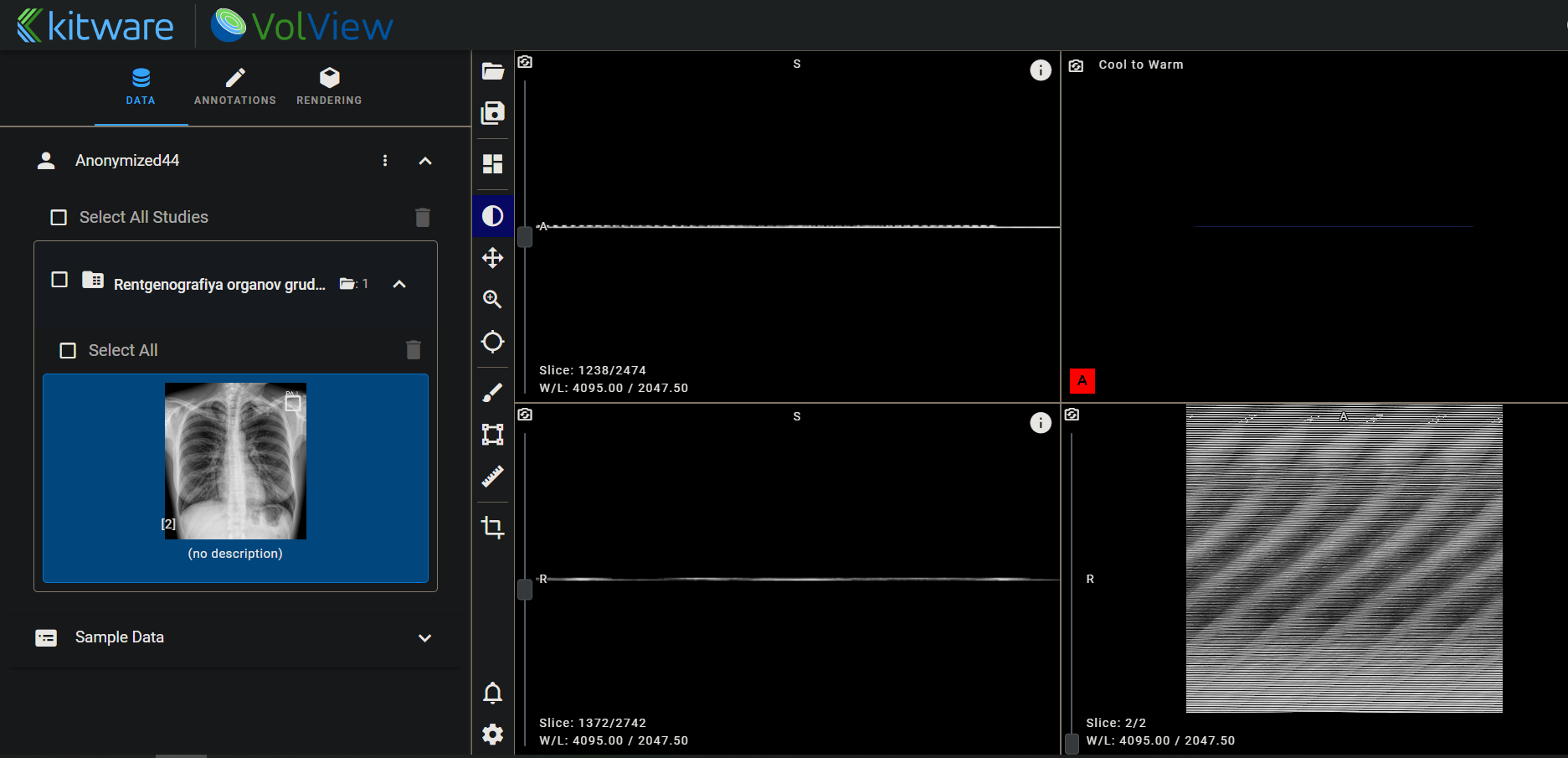Activate the Pan tool

pos(492,257)
